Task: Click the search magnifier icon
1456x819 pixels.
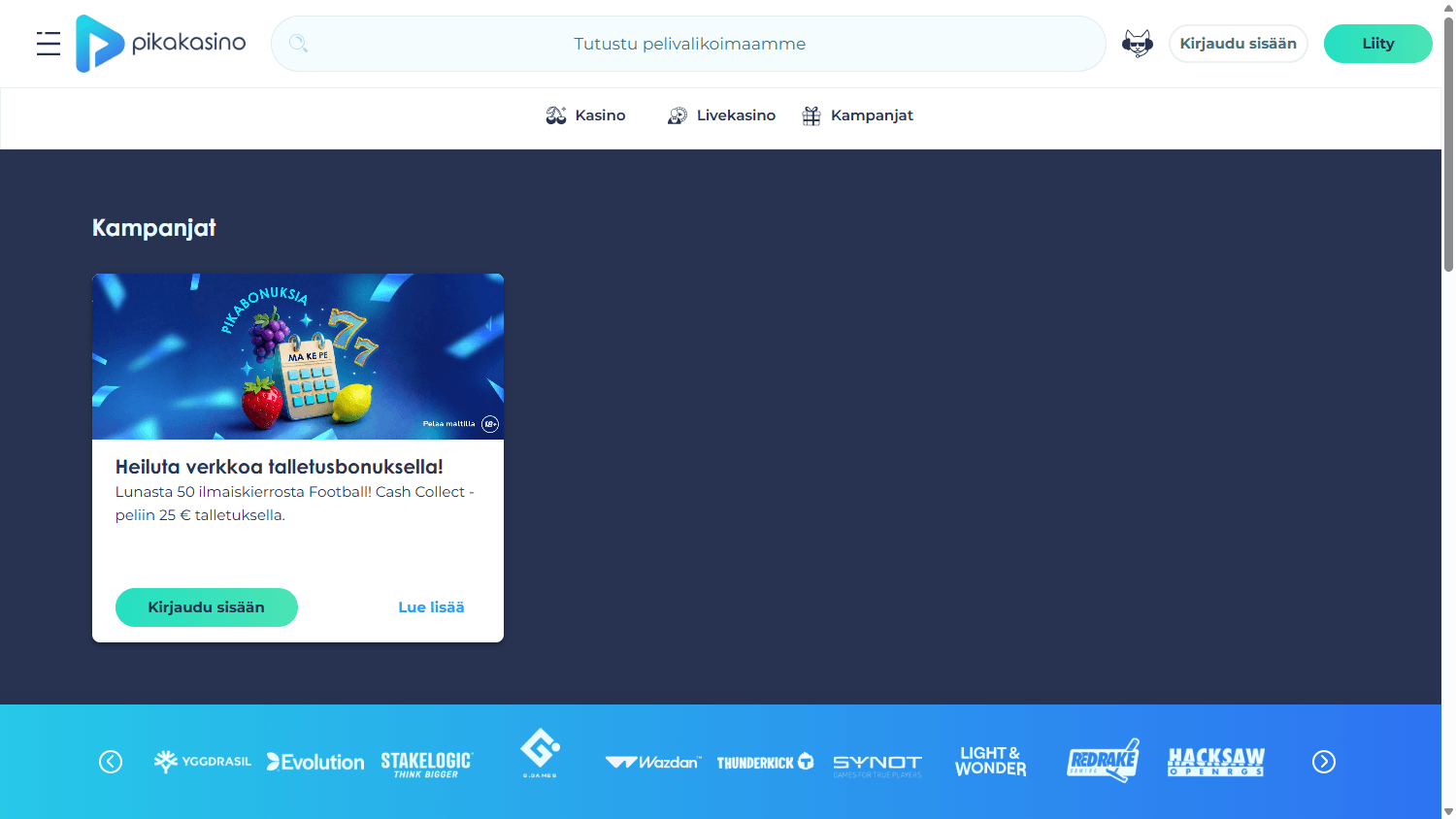Action: 298,44
